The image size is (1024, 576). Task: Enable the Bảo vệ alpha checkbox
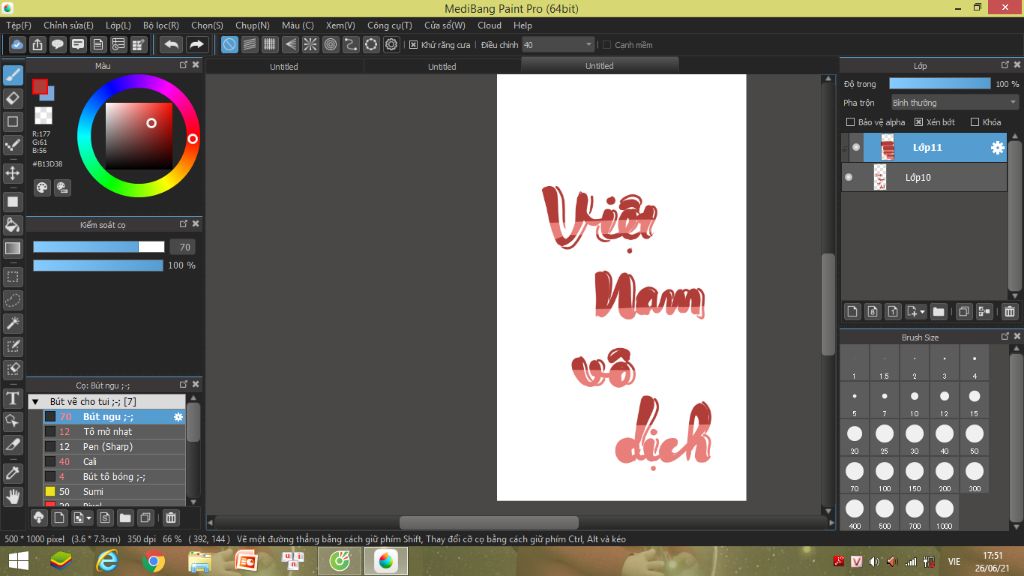(x=850, y=122)
